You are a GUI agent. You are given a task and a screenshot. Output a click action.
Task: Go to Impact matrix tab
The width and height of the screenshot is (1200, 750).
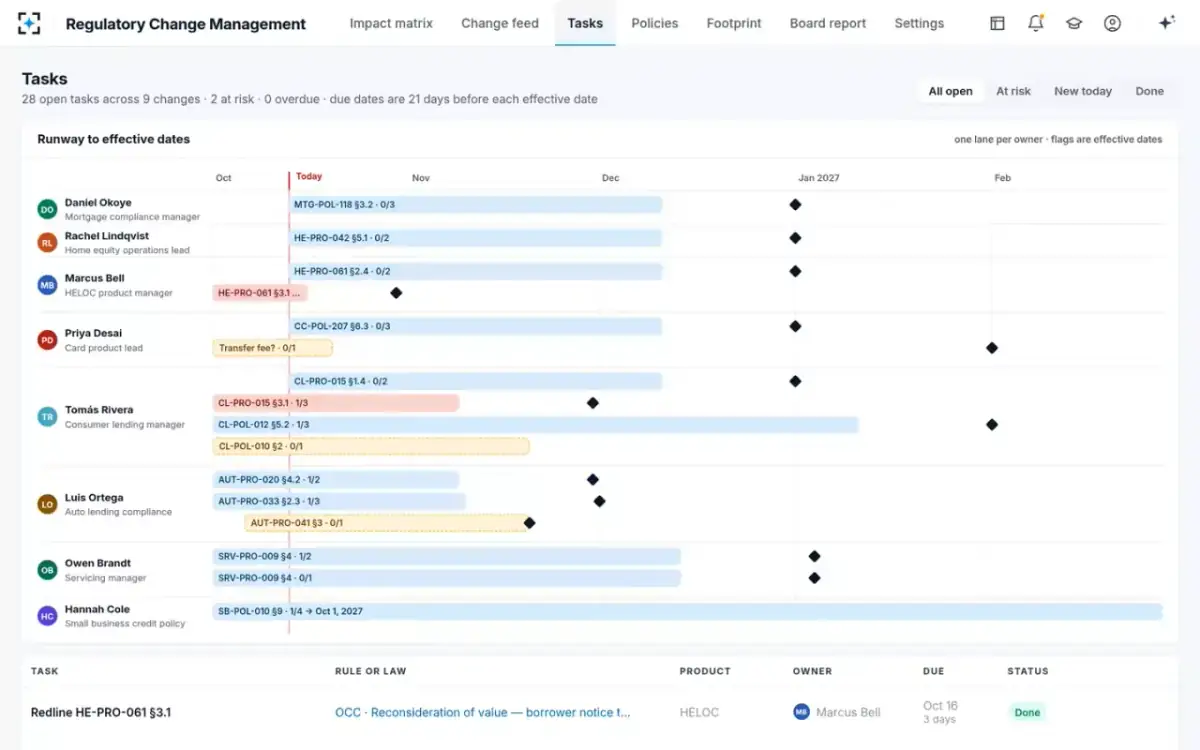(391, 23)
